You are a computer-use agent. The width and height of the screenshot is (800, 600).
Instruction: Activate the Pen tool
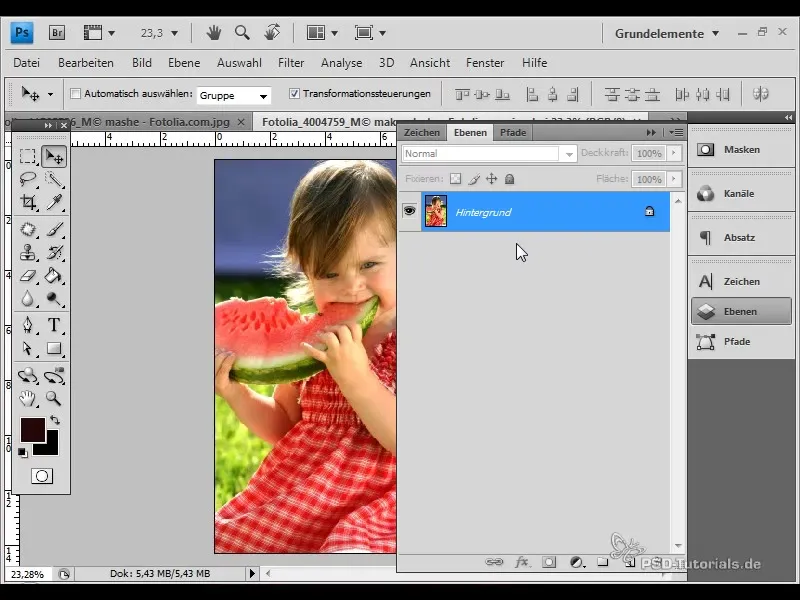tap(28, 325)
